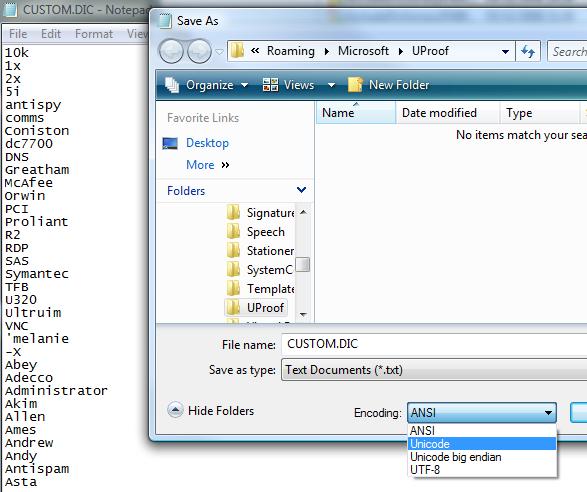Click the word 'McAfee' in Notepad
This screenshot has width=587, height=492.
point(29,183)
